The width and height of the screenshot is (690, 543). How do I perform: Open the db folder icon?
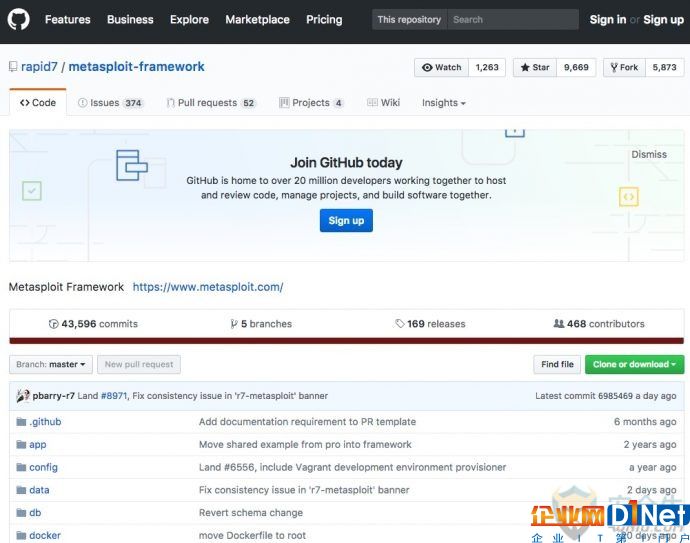(21, 513)
